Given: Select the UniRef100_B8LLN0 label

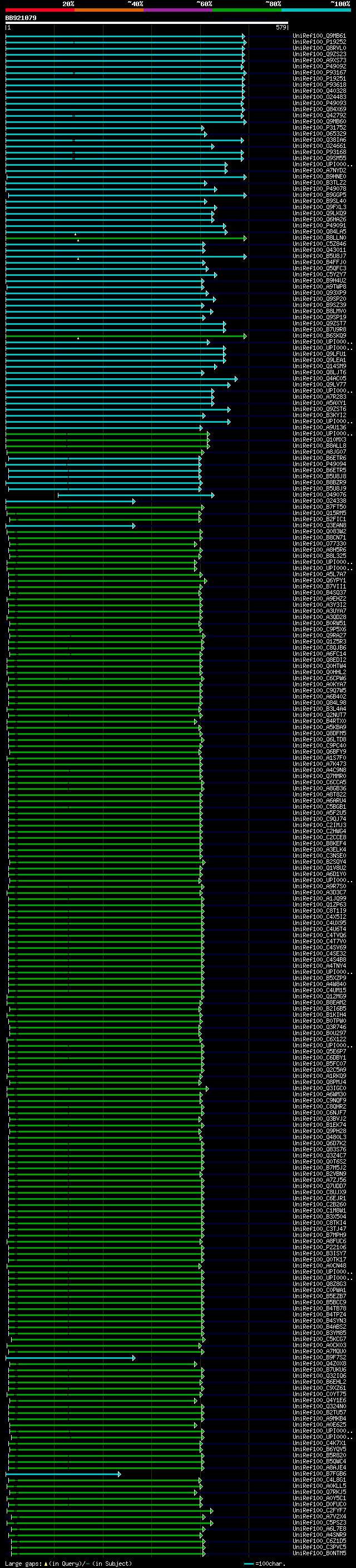Looking at the screenshot, I should click(x=319, y=238).
